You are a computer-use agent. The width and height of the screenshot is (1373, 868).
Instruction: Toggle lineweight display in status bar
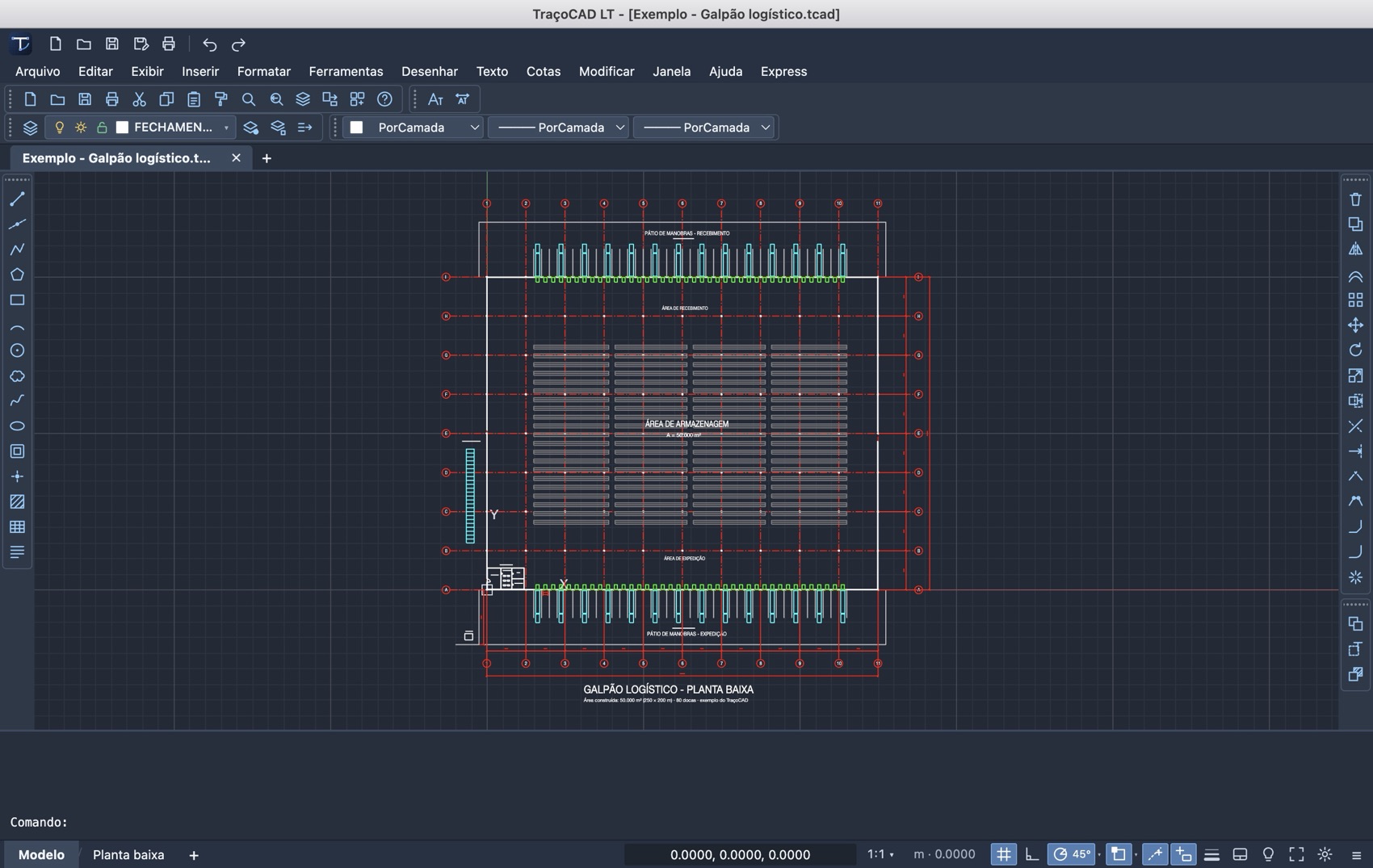(x=1211, y=854)
